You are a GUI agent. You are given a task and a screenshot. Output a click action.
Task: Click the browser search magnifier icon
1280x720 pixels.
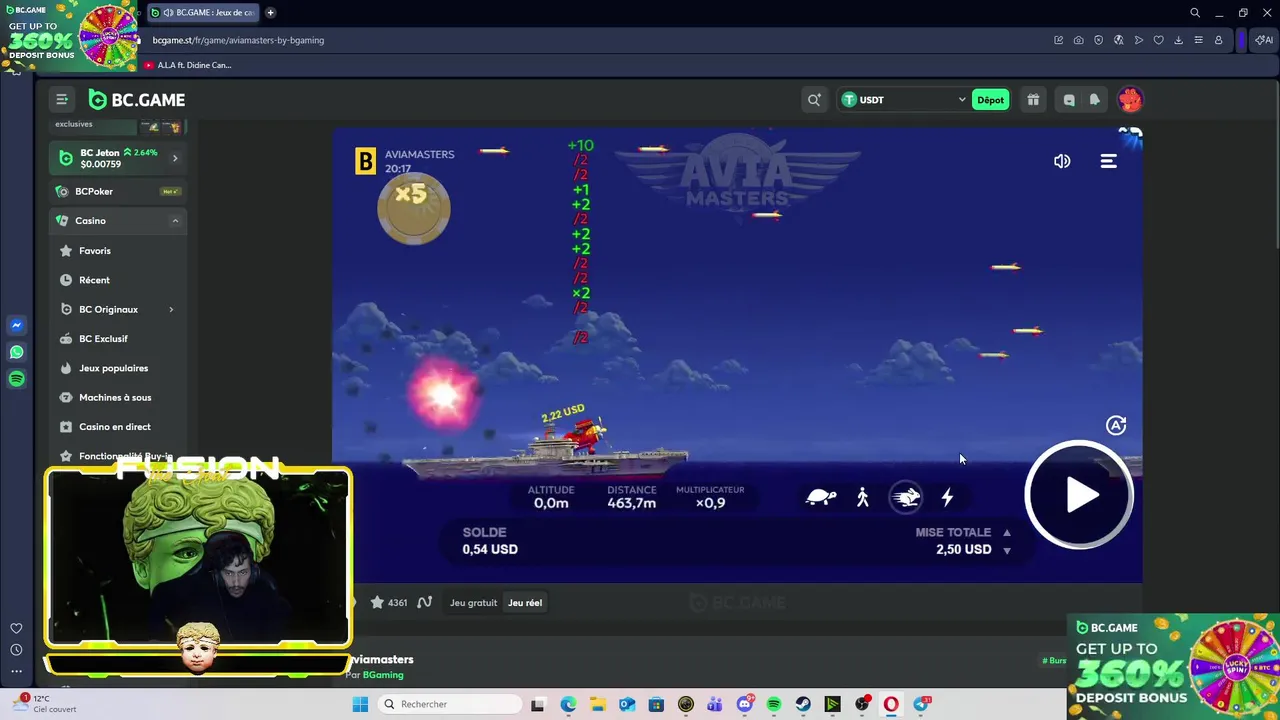[1195, 13]
